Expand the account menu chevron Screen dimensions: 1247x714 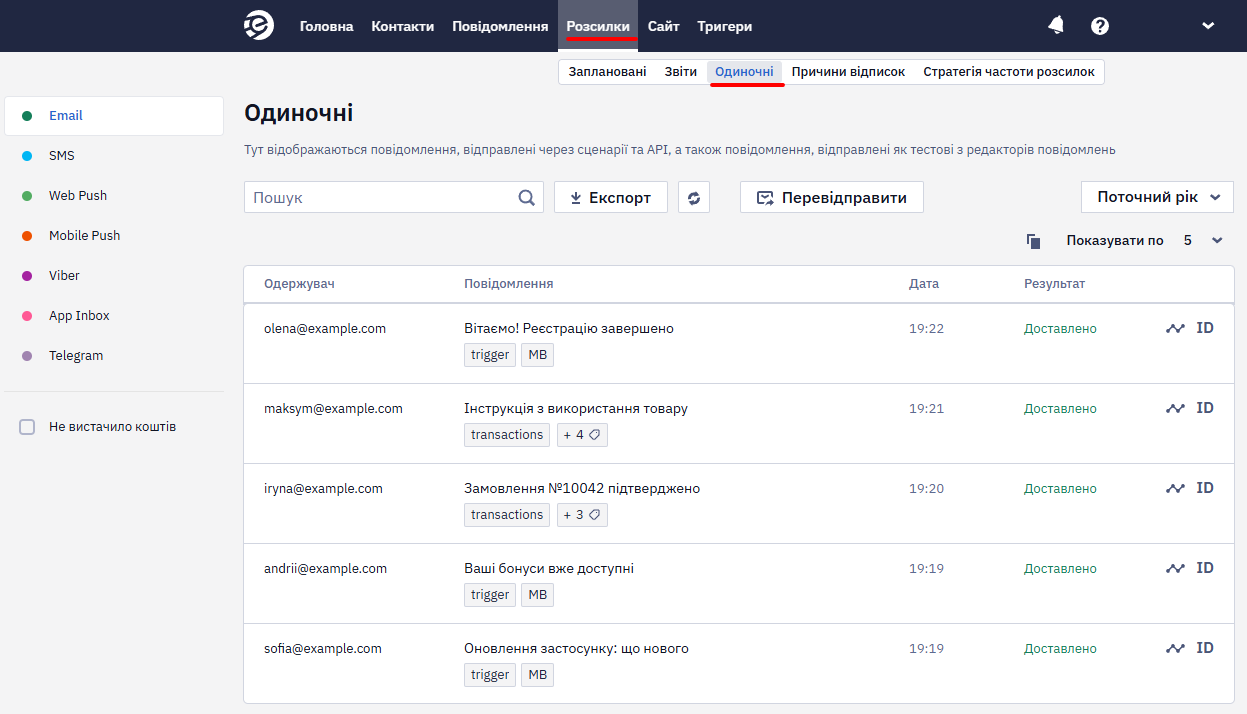coord(1208,26)
